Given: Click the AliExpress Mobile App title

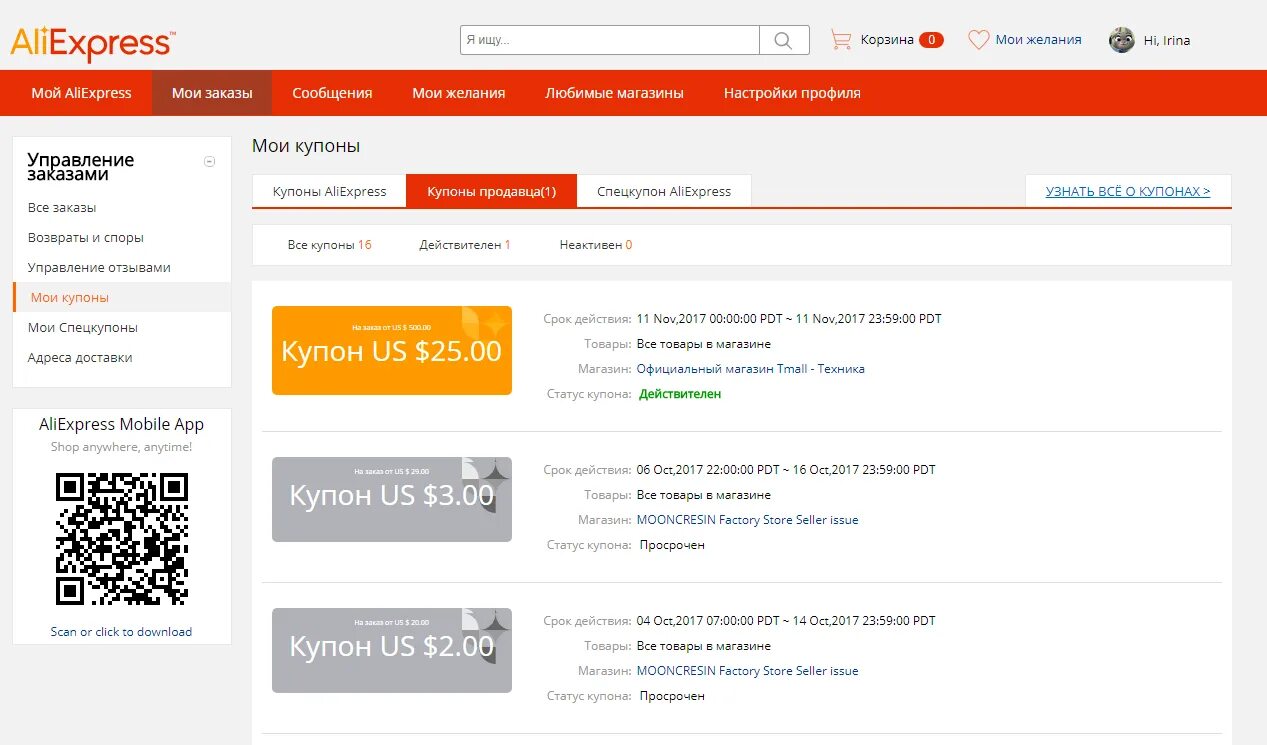Looking at the screenshot, I should coord(122,424).
